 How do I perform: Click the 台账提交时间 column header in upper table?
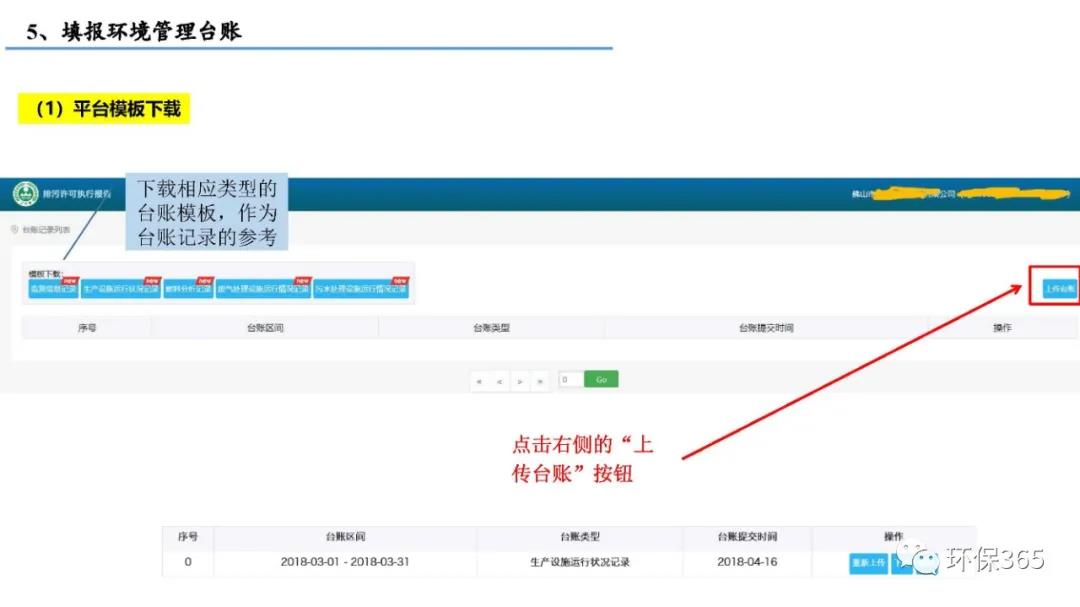pos(765,328)
